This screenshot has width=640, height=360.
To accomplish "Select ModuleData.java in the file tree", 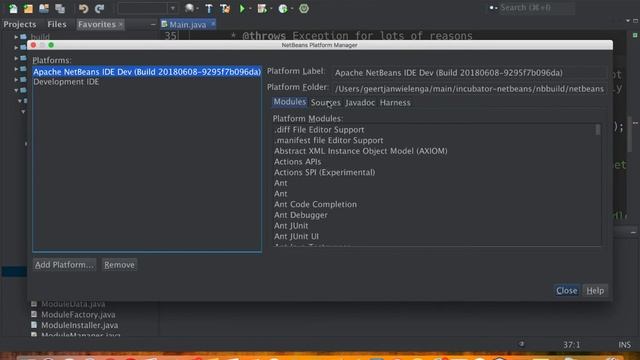I will pyautogui.click(x=73, y=304).
